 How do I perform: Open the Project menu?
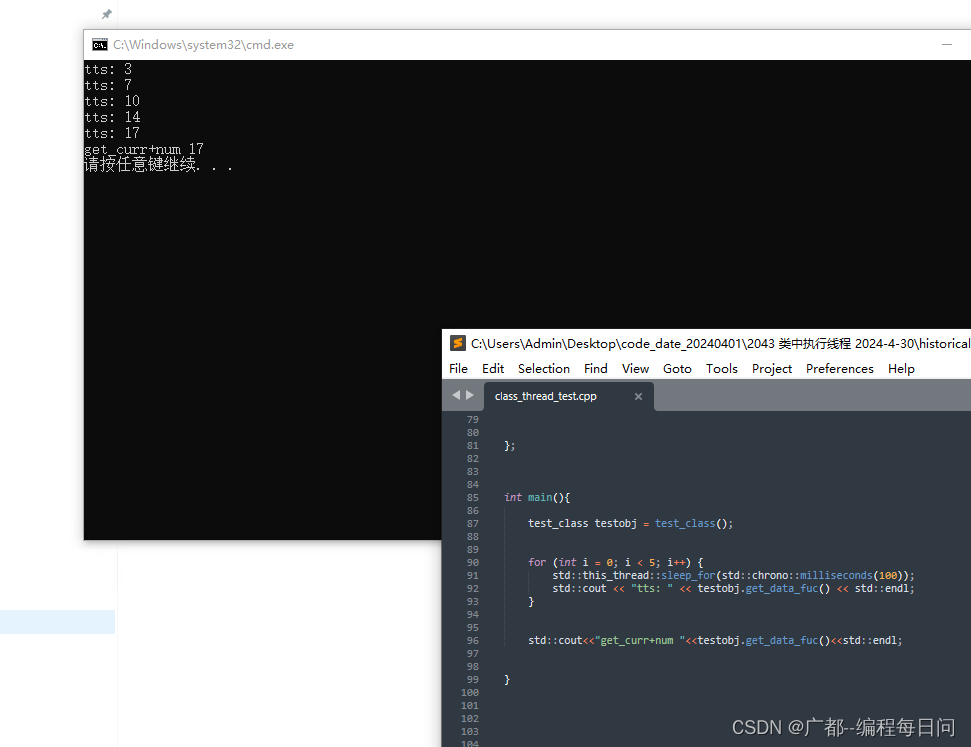(x=772, y=369)
